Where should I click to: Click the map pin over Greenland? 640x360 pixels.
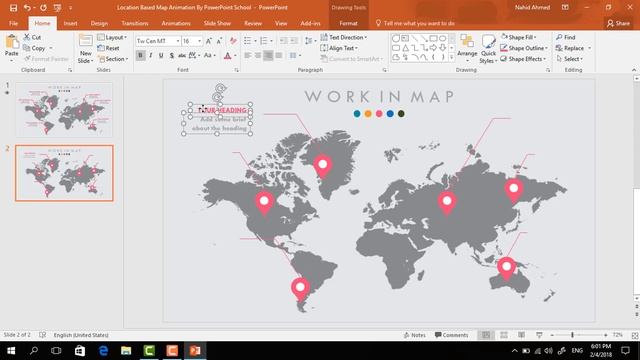(x=323, y=167)
